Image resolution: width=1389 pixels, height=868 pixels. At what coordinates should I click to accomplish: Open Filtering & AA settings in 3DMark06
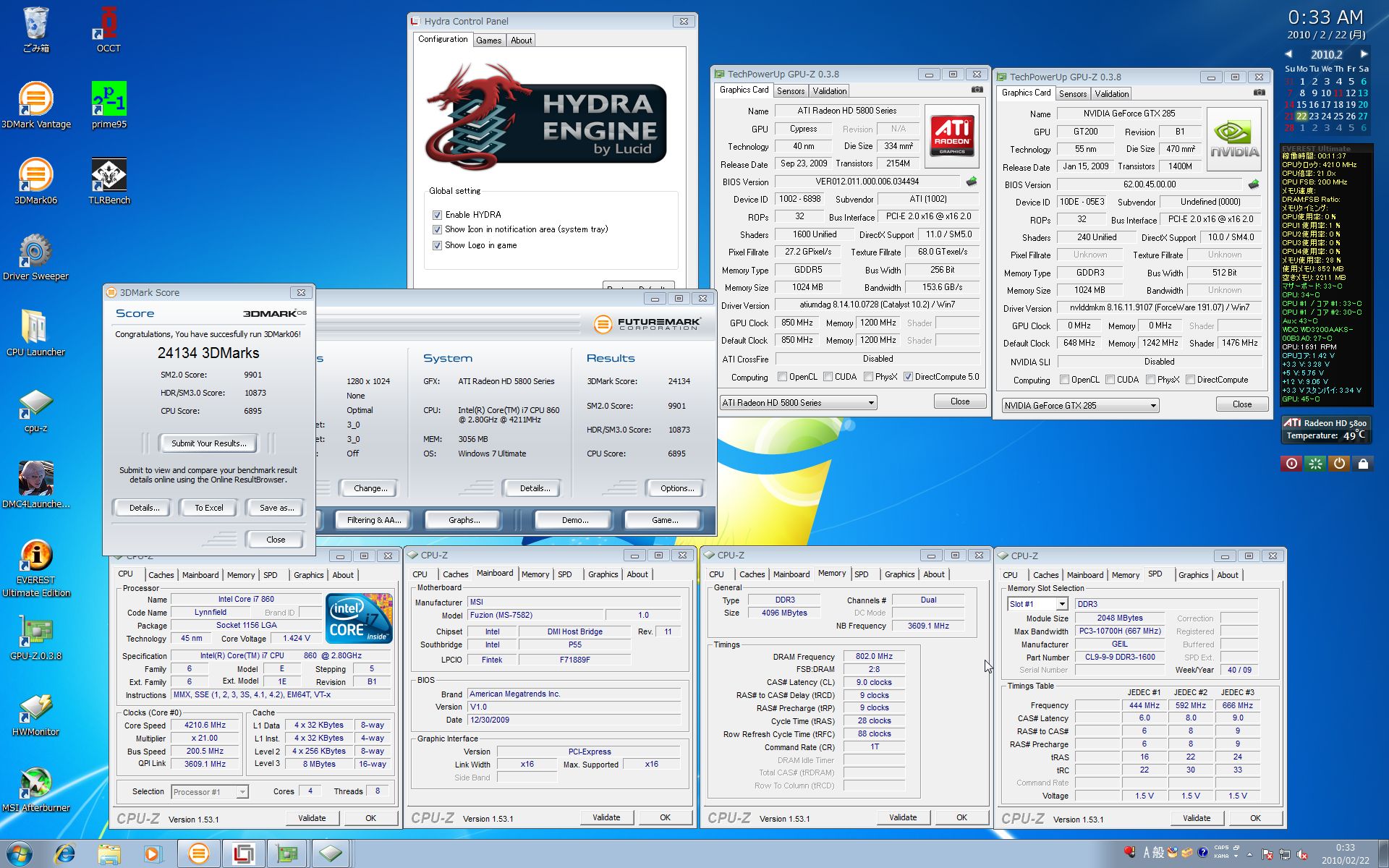click(x=373, y=520)
